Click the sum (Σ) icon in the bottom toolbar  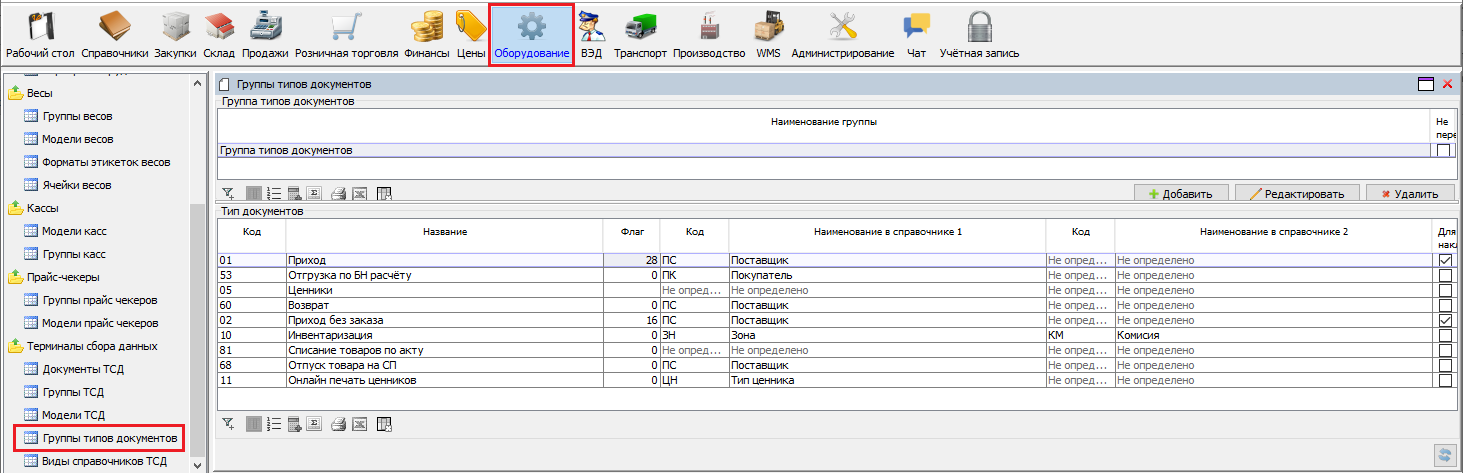[x=316, y=424]
